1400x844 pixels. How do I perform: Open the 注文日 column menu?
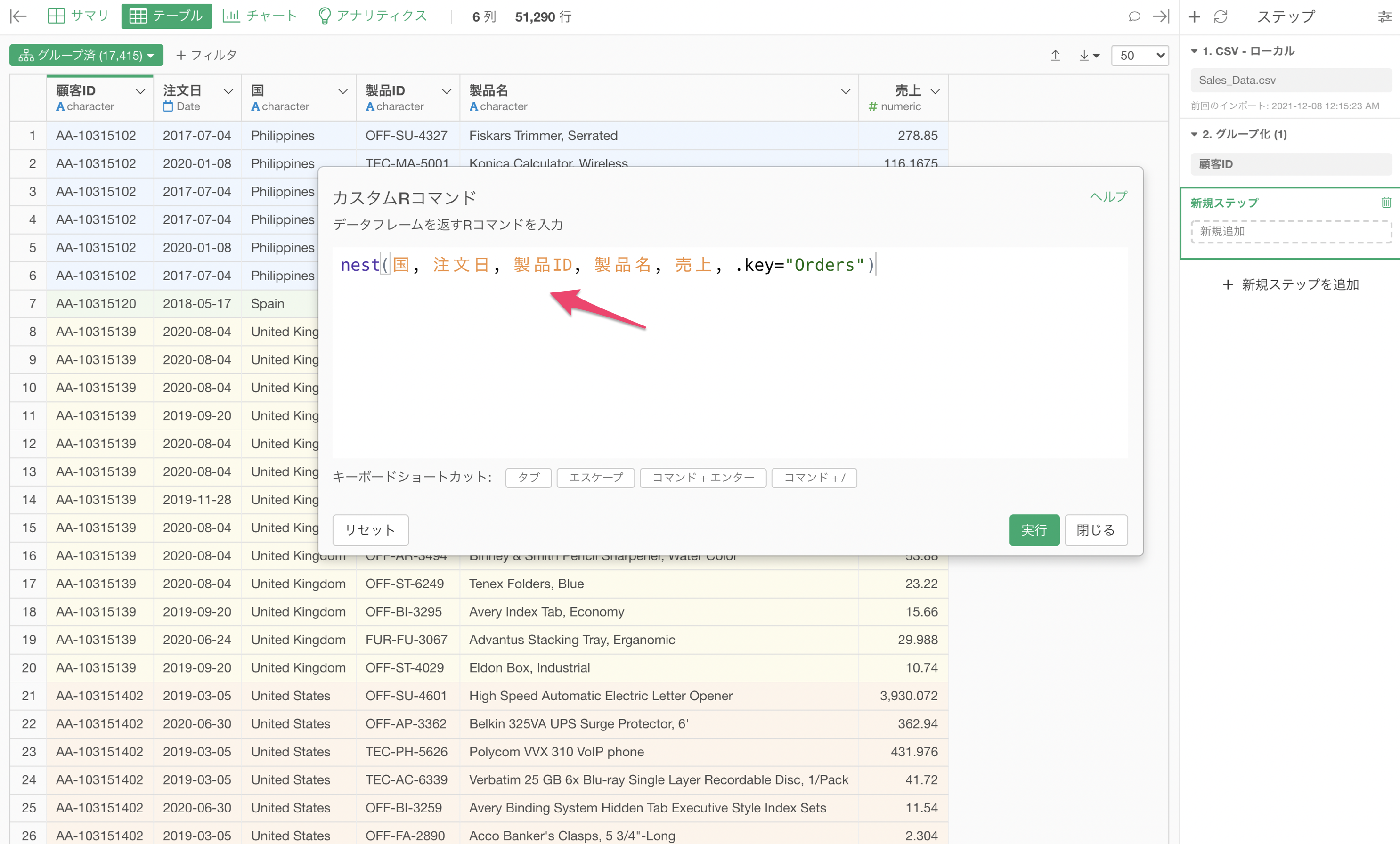228,91
